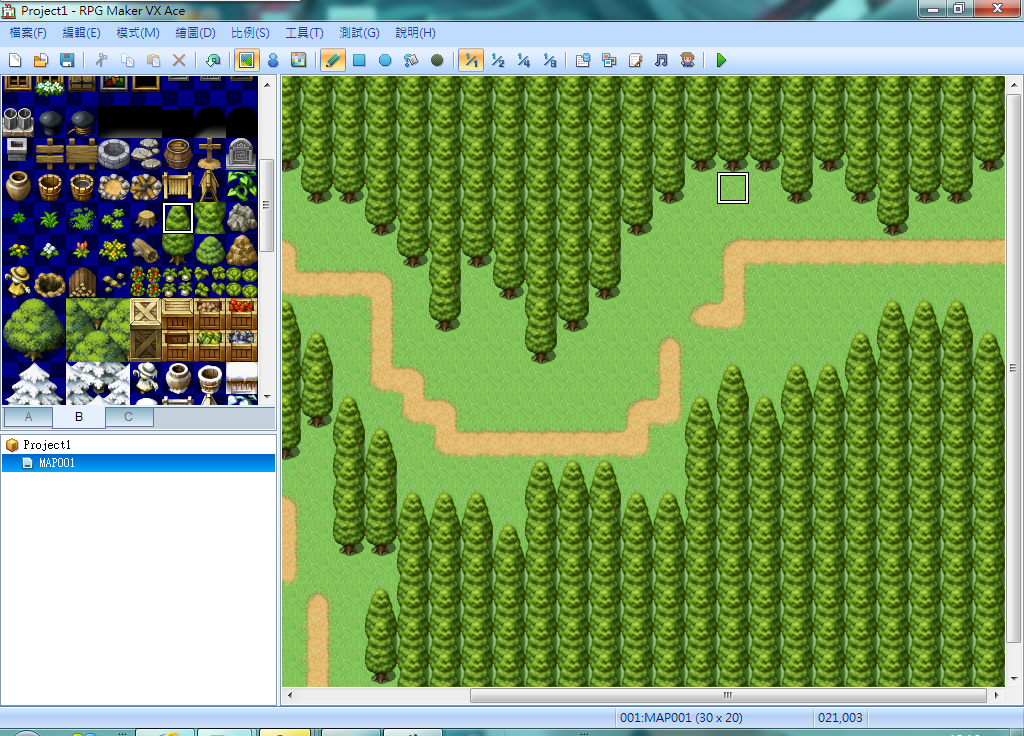This screenshot has height=736, width=1024.
Task: Select MAP001 in the map tree
Action: click(x=57, y=463)
